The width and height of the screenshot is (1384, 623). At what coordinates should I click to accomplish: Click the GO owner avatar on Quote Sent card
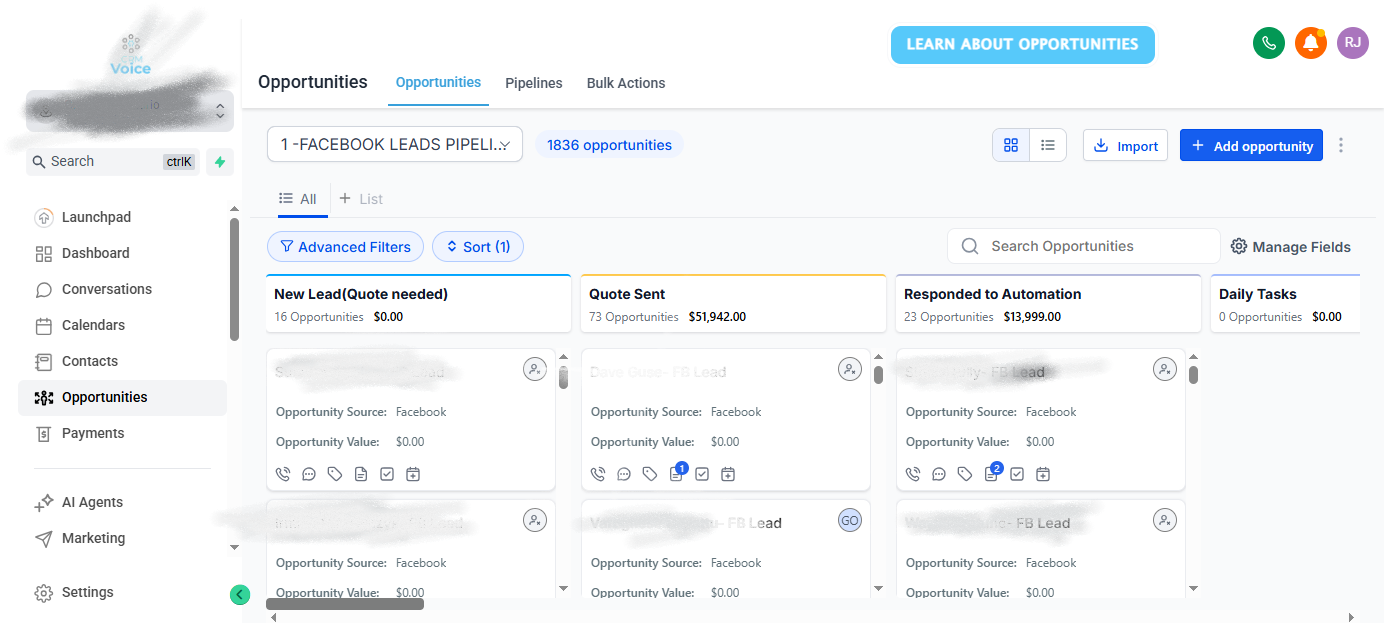click(850, 520)
